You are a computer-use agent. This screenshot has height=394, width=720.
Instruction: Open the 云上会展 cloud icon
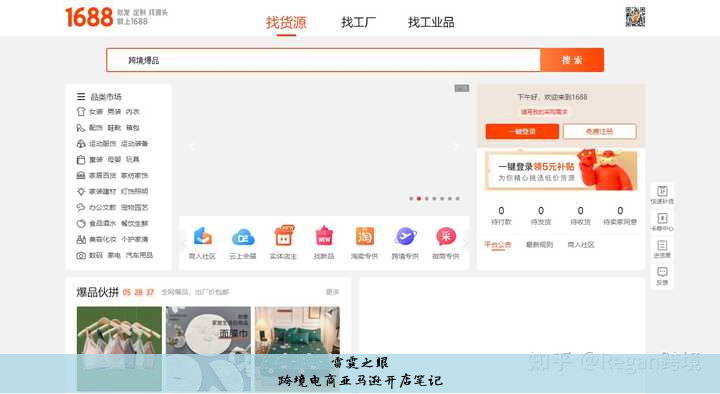point(243,237)
